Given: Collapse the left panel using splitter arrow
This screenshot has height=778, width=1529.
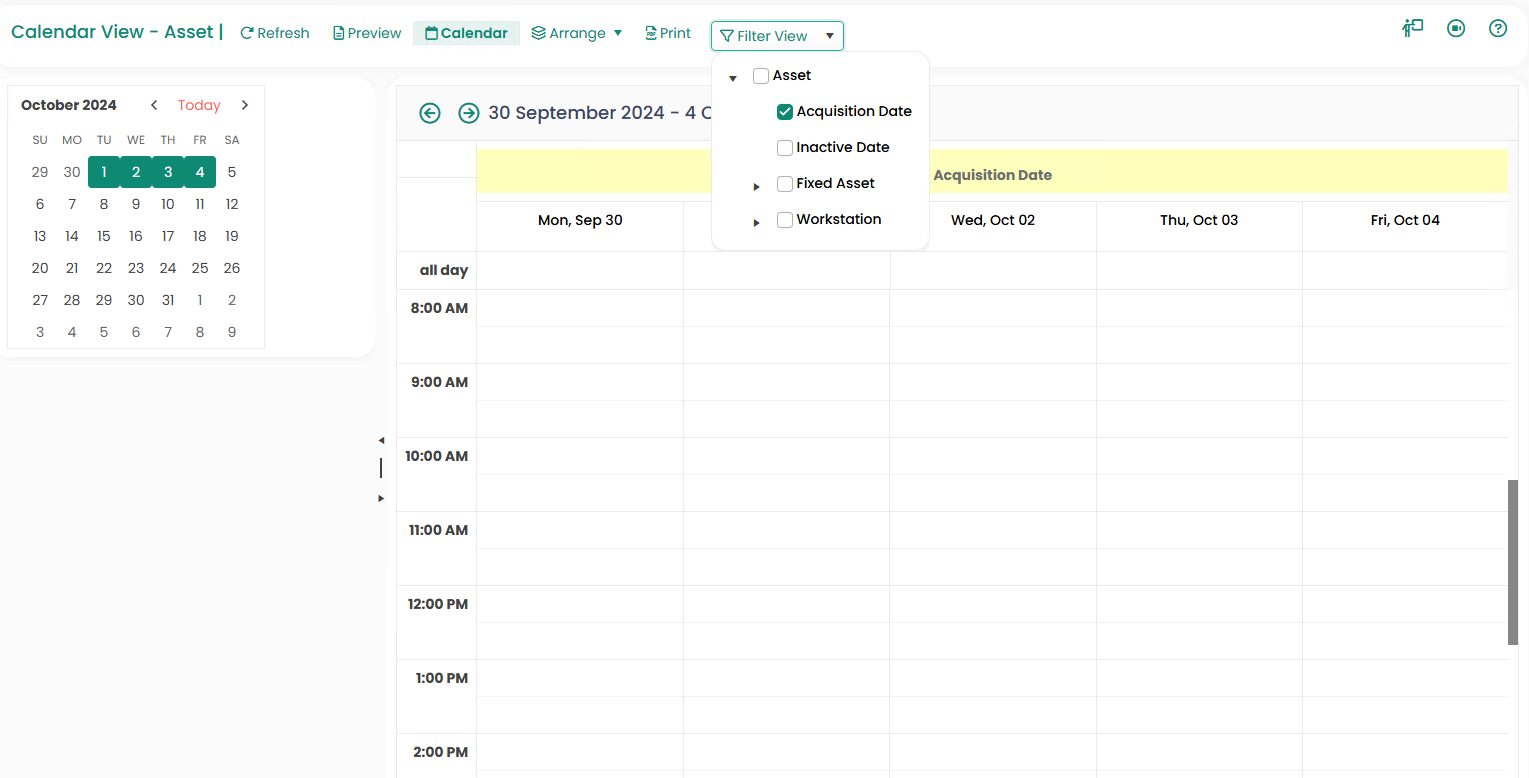Looking at the screenshot, I should click(381, 440).
